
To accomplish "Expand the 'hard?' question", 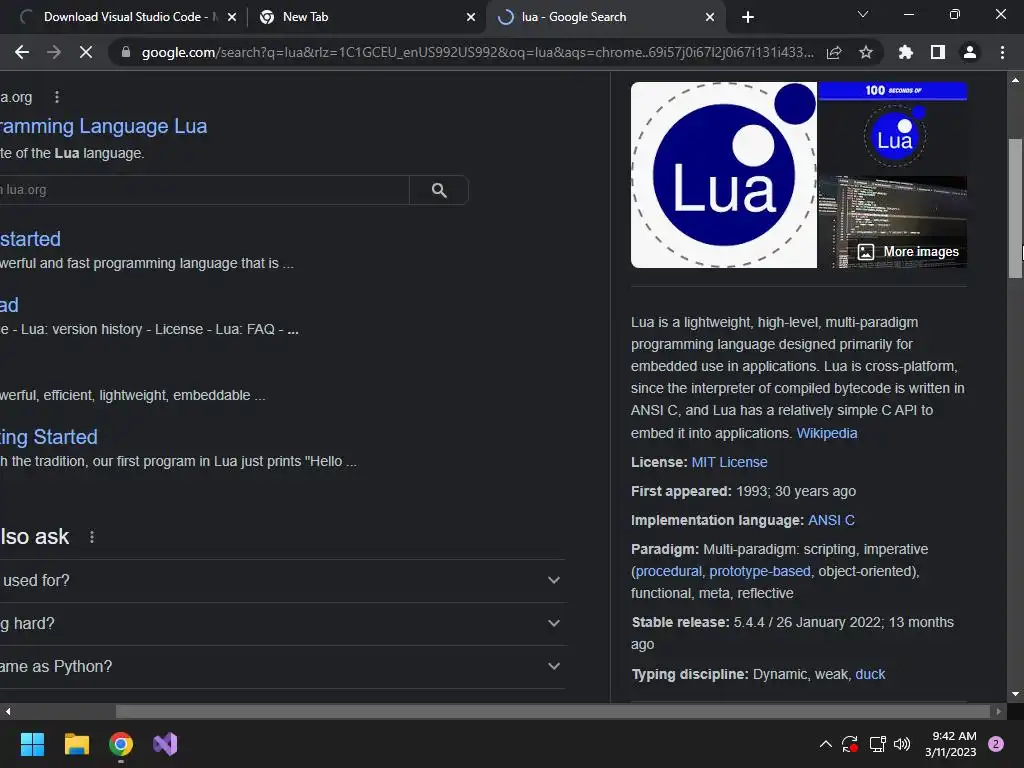I will tap(282, 624).
